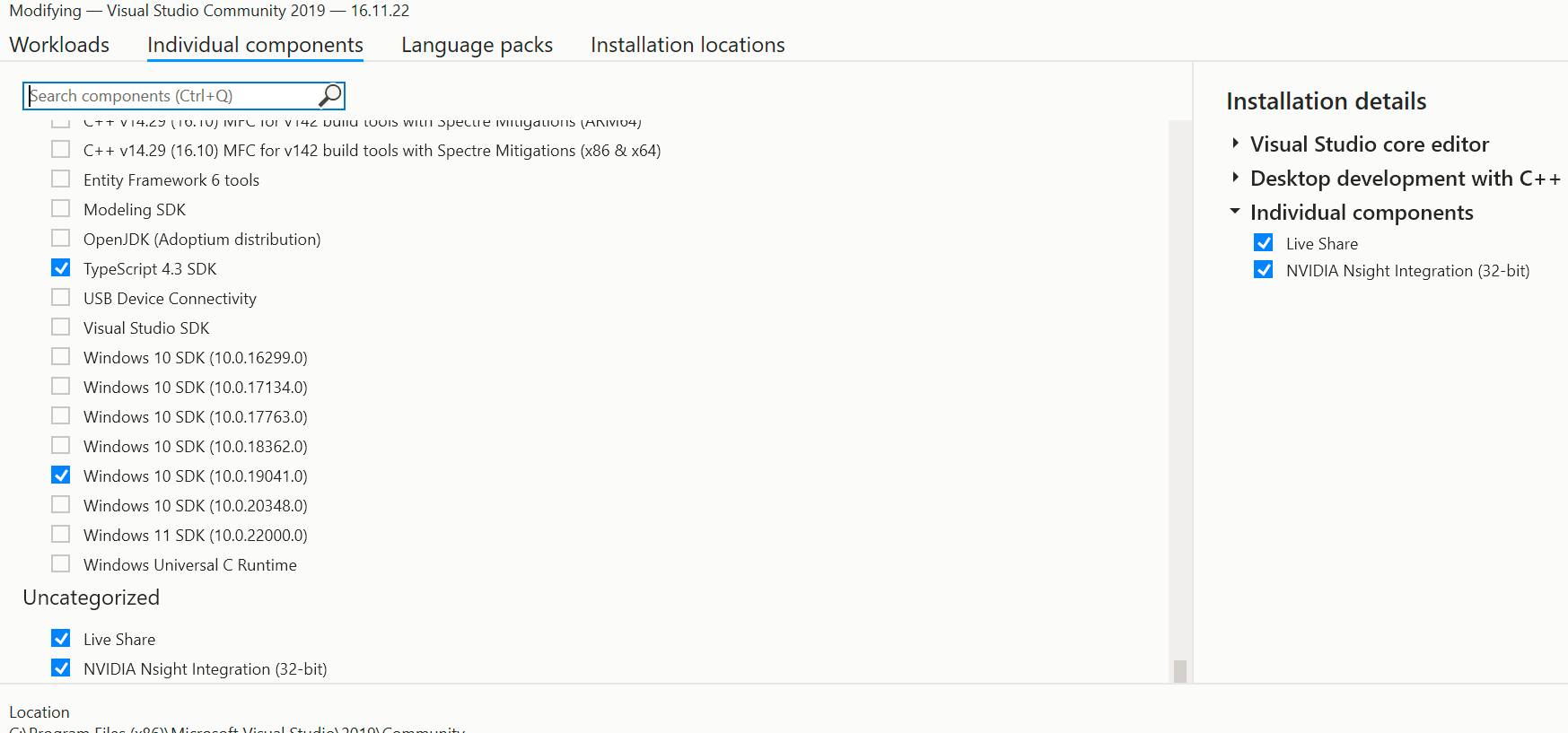Open the Language packs tab

coord(477,45)
